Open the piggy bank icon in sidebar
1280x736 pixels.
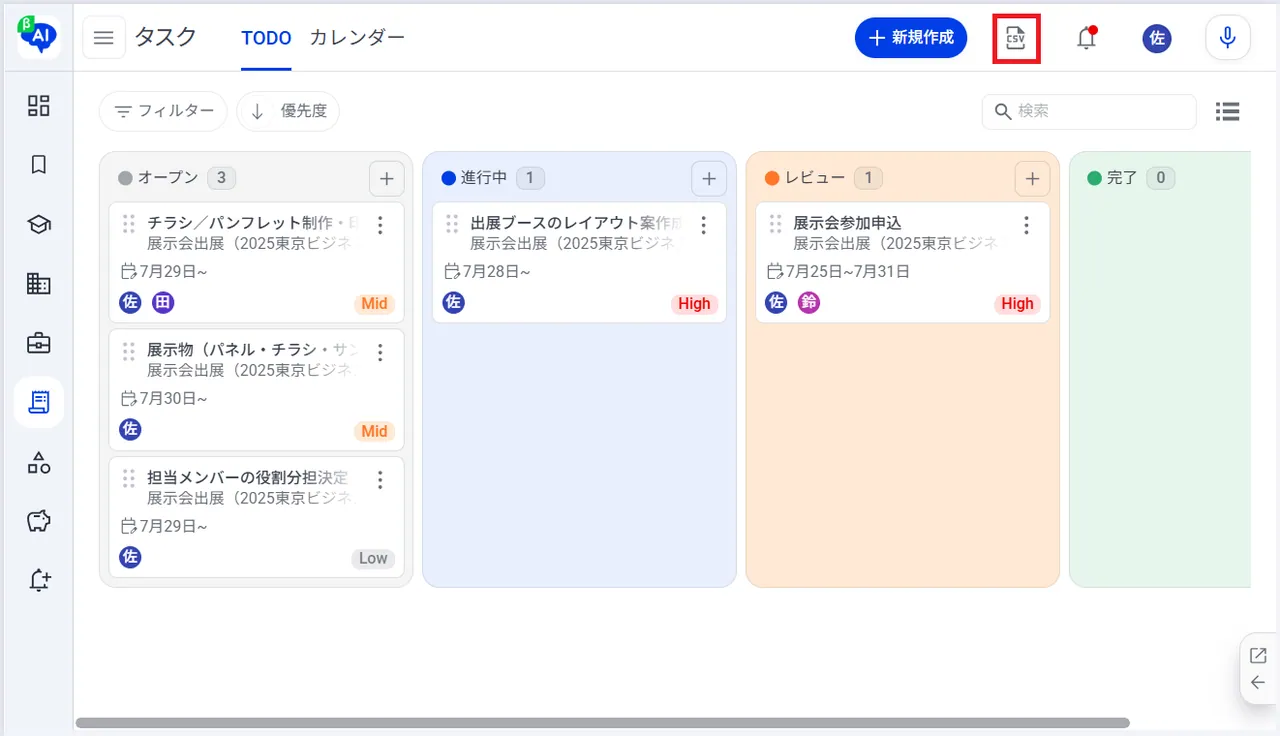coord(39,521)
